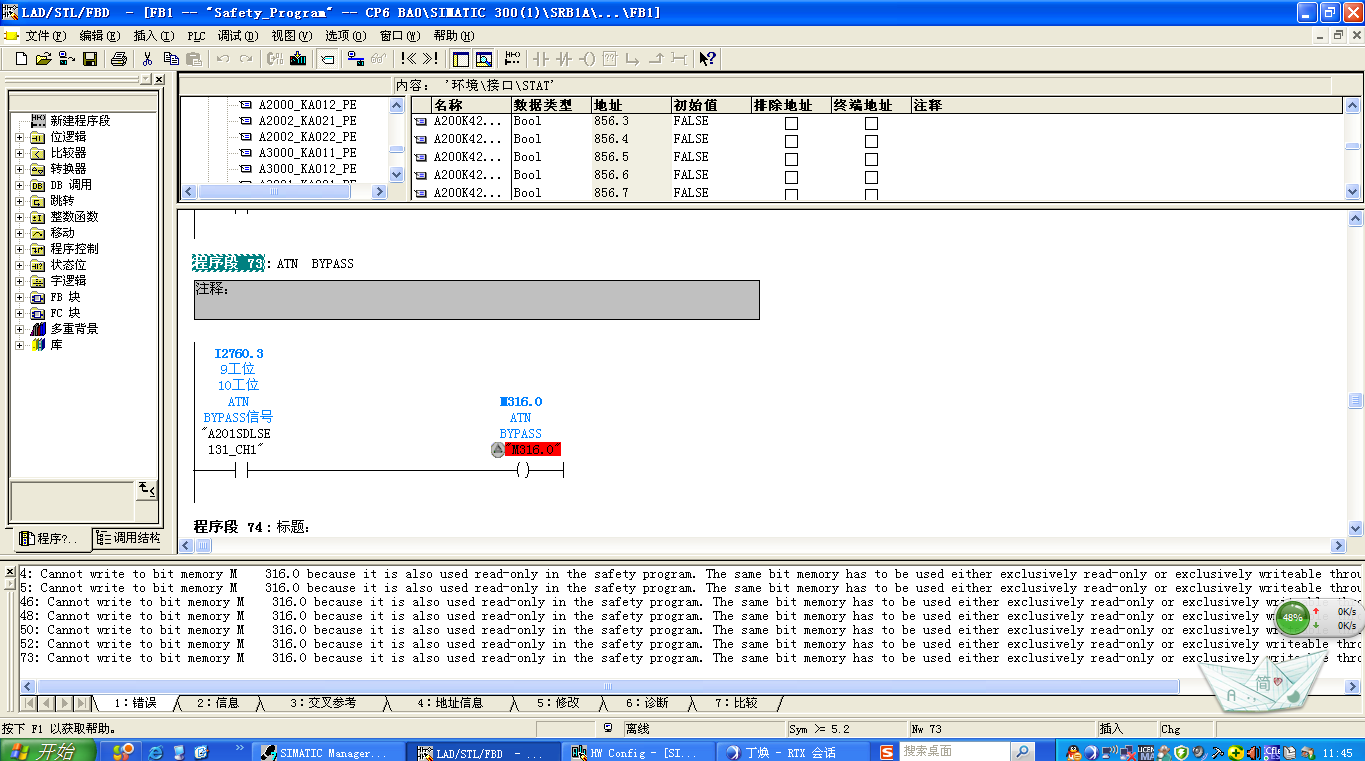
Task: Close the program elements panel
Action: click(x=158, y=79)
